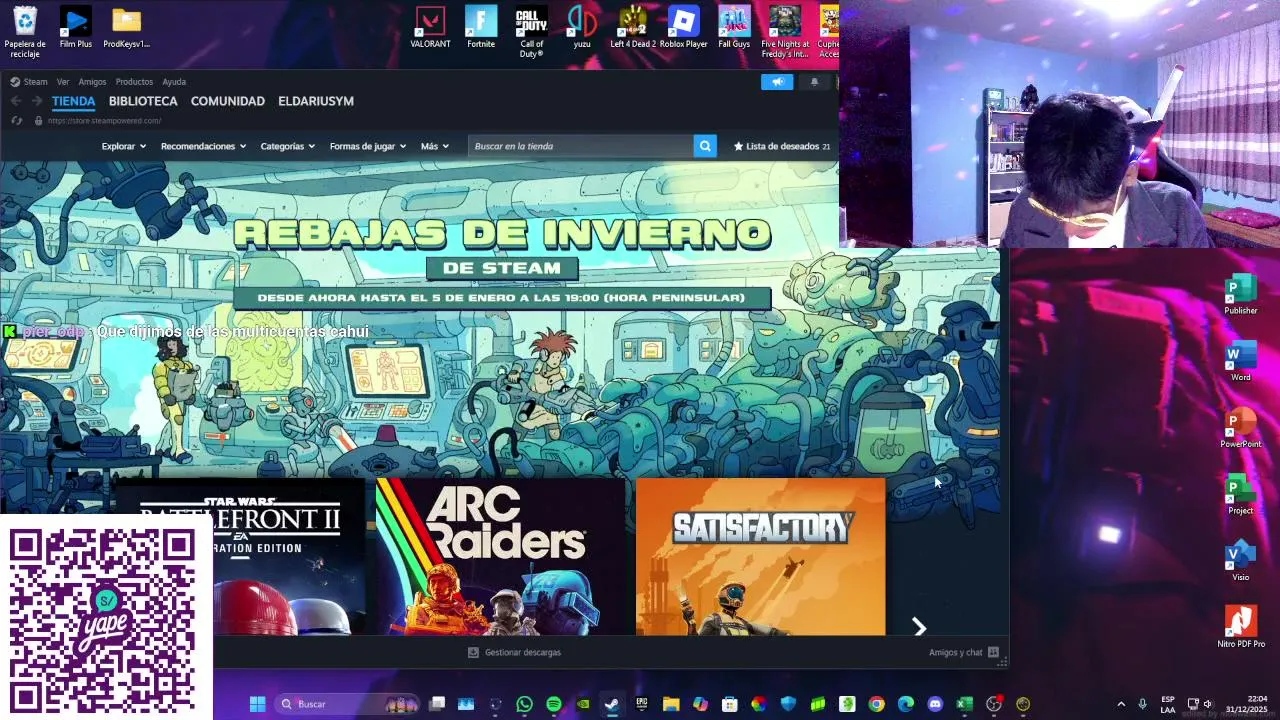The height and width of the screenshot is (720, 1280).
Task: Open Star Wars Battlefront II card
Action: tap(290, 556)
